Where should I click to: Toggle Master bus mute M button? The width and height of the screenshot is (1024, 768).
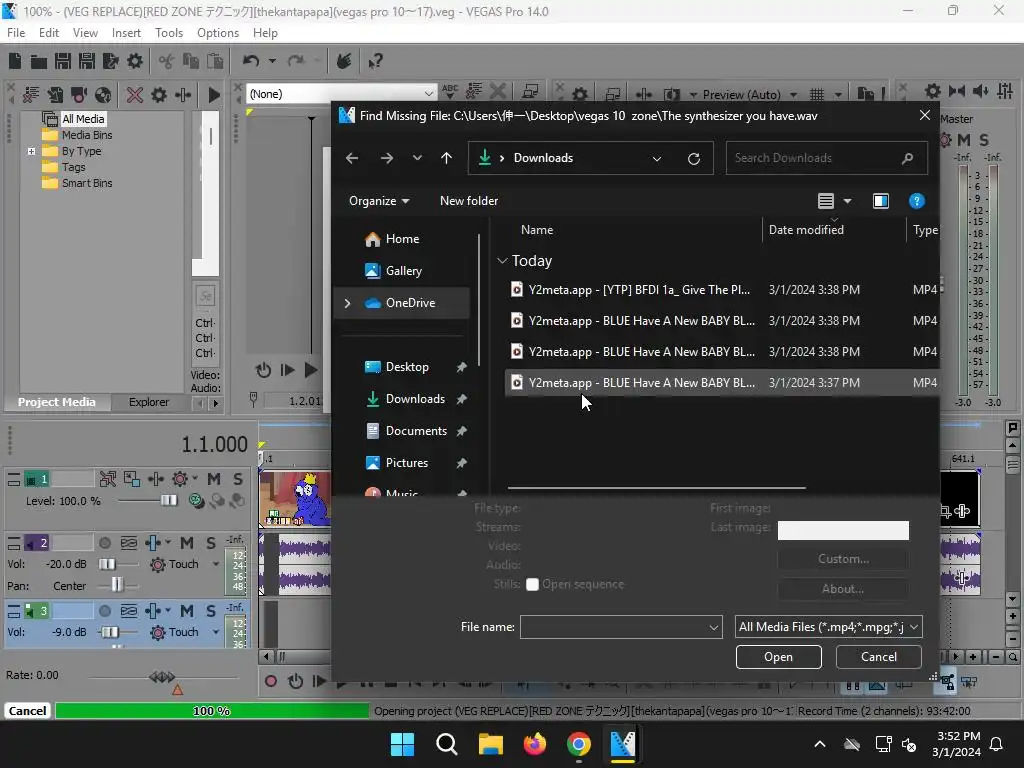coord(964,140)
